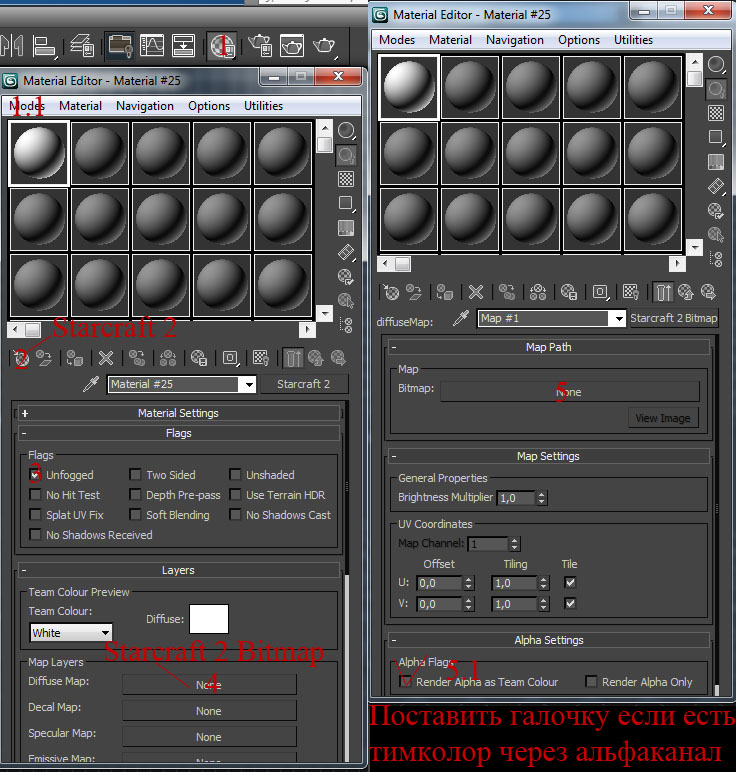
Task: Enable Depth Pre-pass checkbox
Action: point(135,494)
